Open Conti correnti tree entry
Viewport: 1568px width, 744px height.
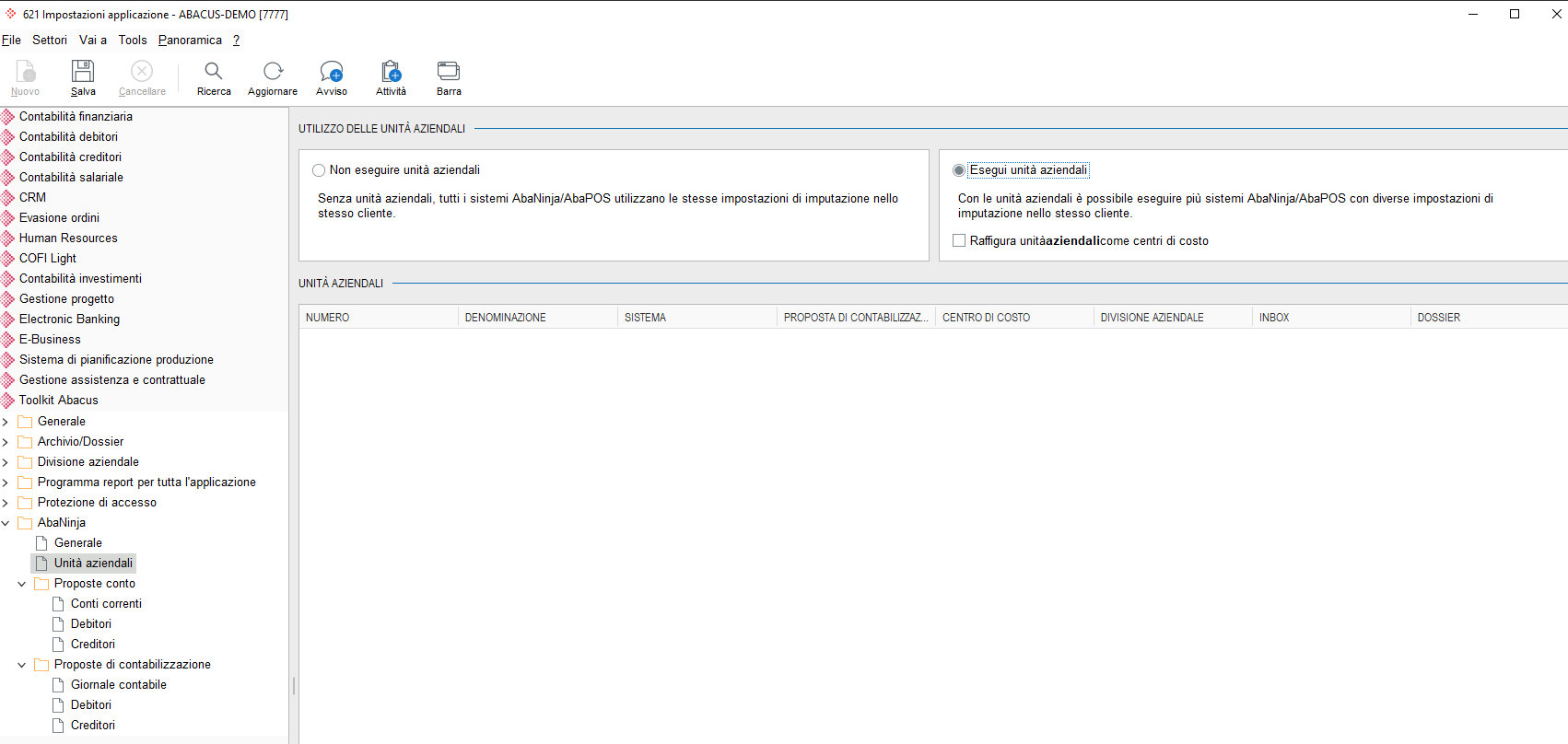coord(106,604)
